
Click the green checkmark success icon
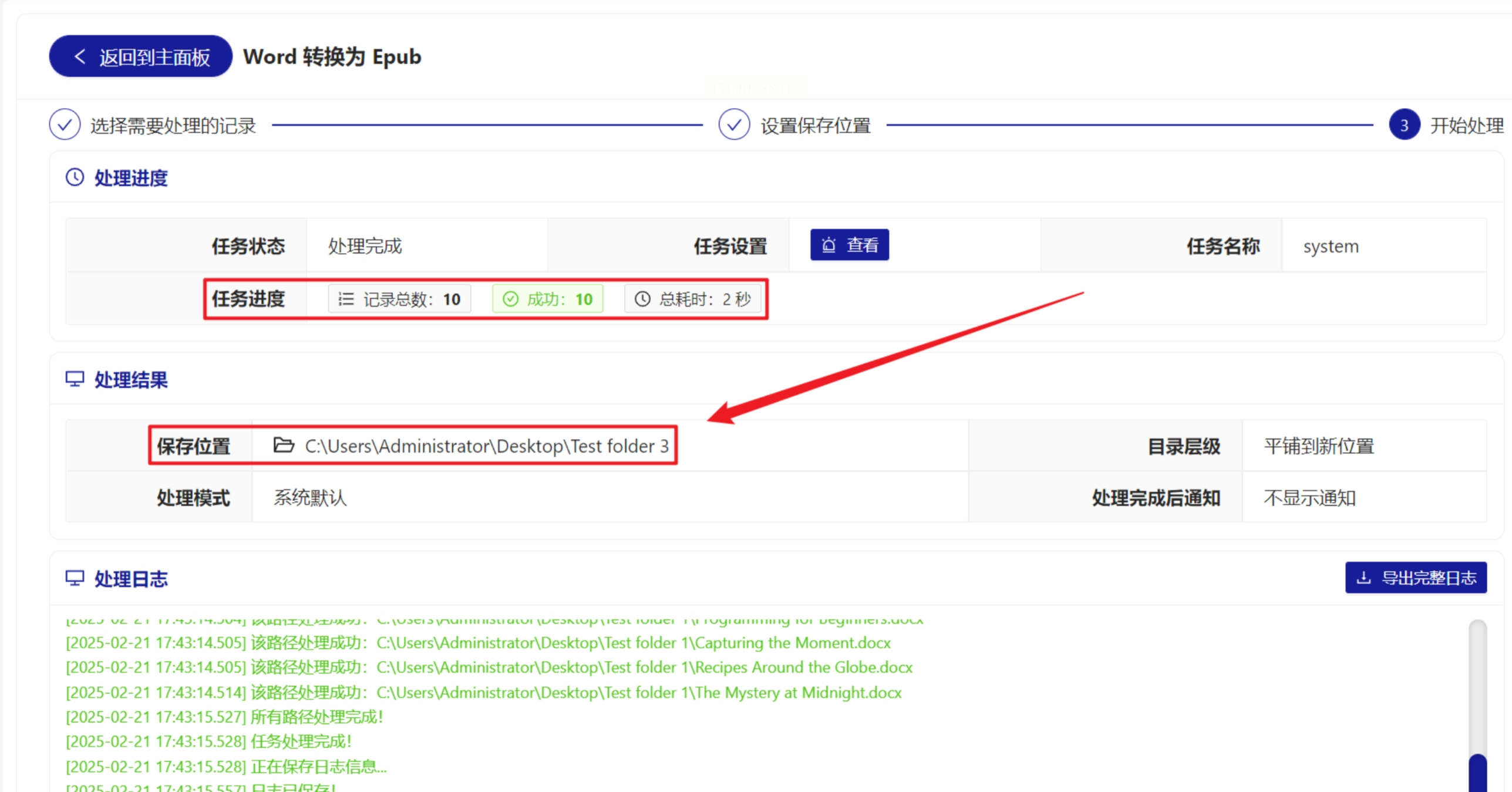coord(510,299)
